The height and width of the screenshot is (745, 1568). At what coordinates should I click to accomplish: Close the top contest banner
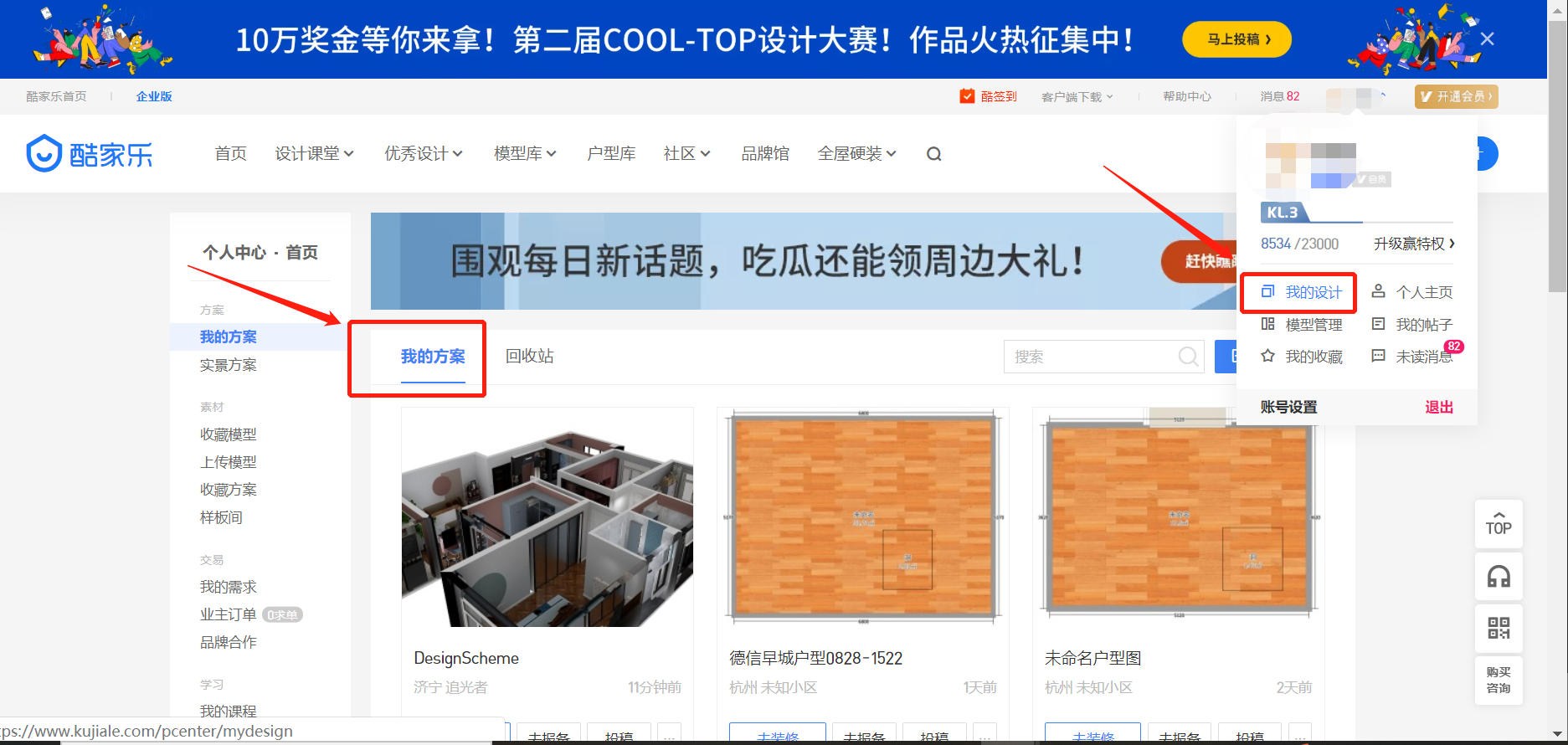click(x=1487, y=39)
